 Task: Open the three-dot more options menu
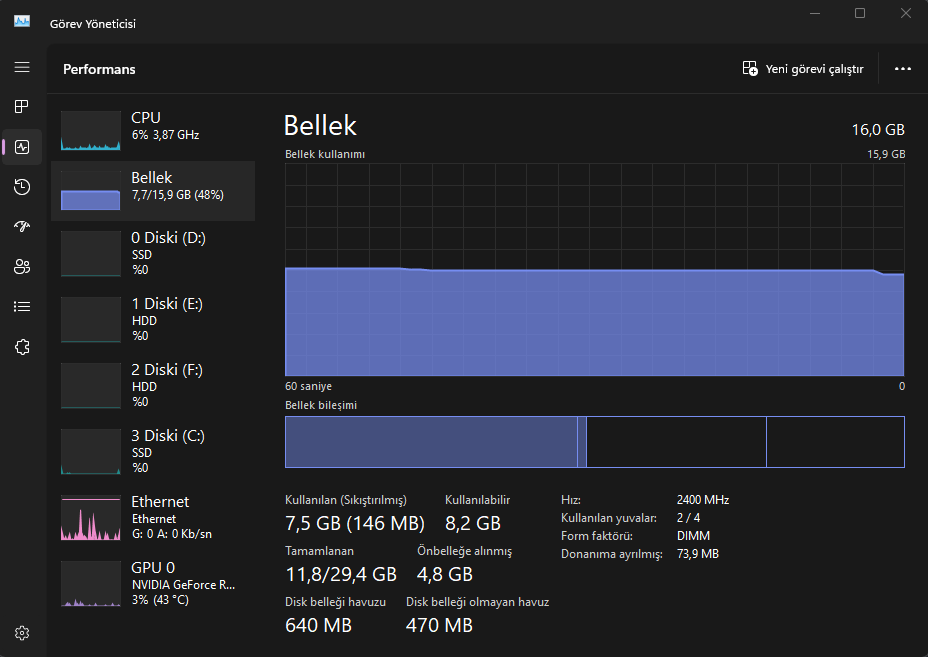coord(903,69)
